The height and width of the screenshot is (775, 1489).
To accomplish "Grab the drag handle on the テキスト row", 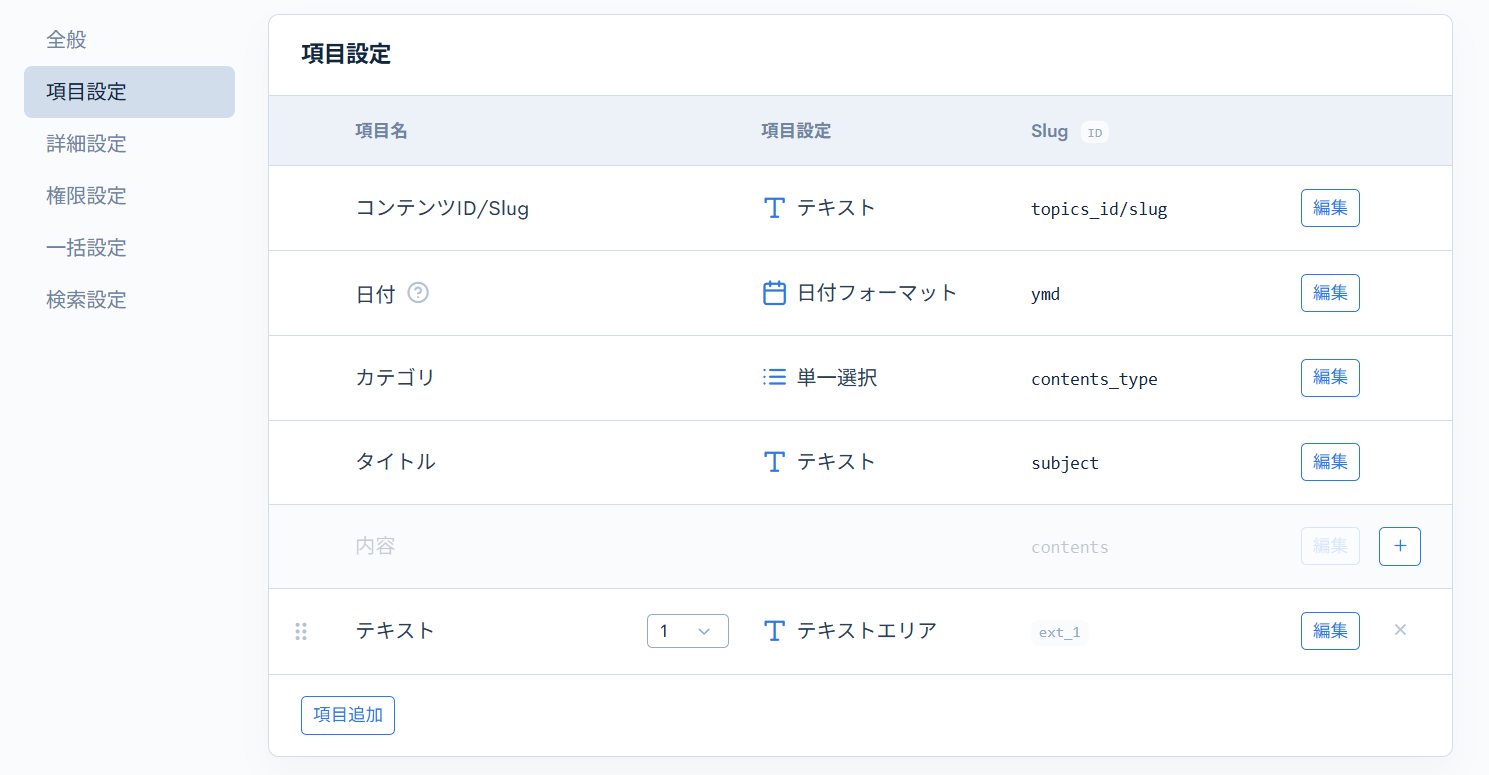I will point(301,630).
